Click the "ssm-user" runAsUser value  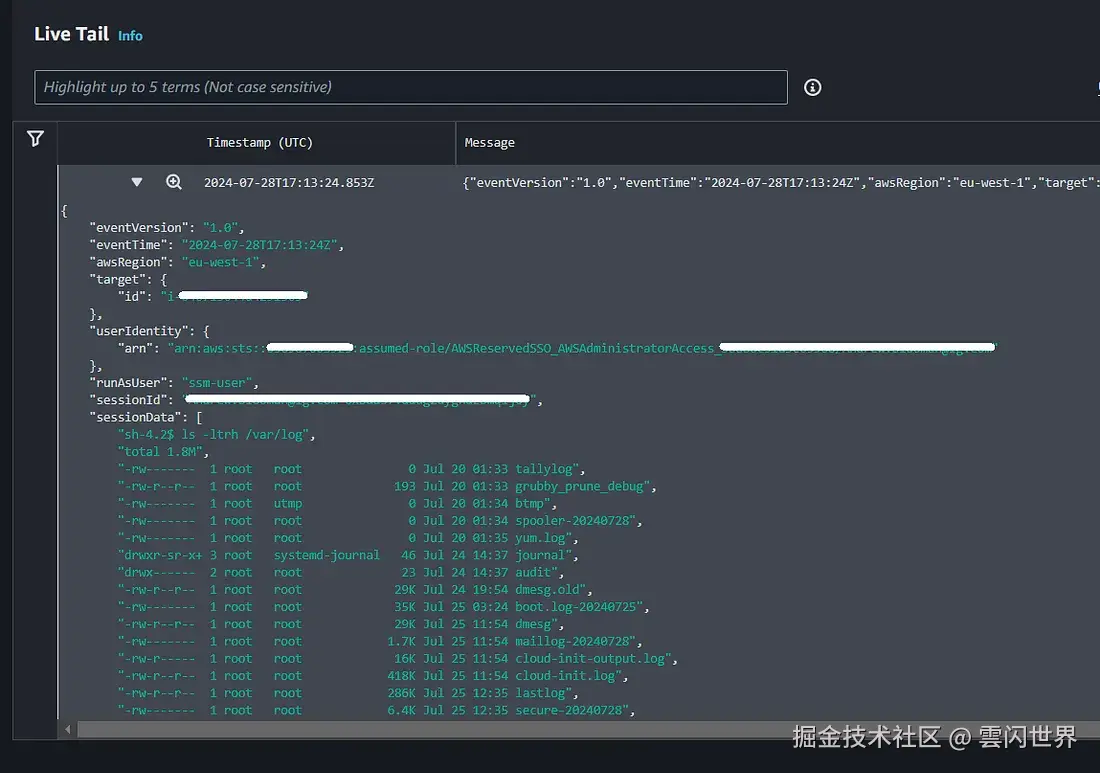coord(217,383)
